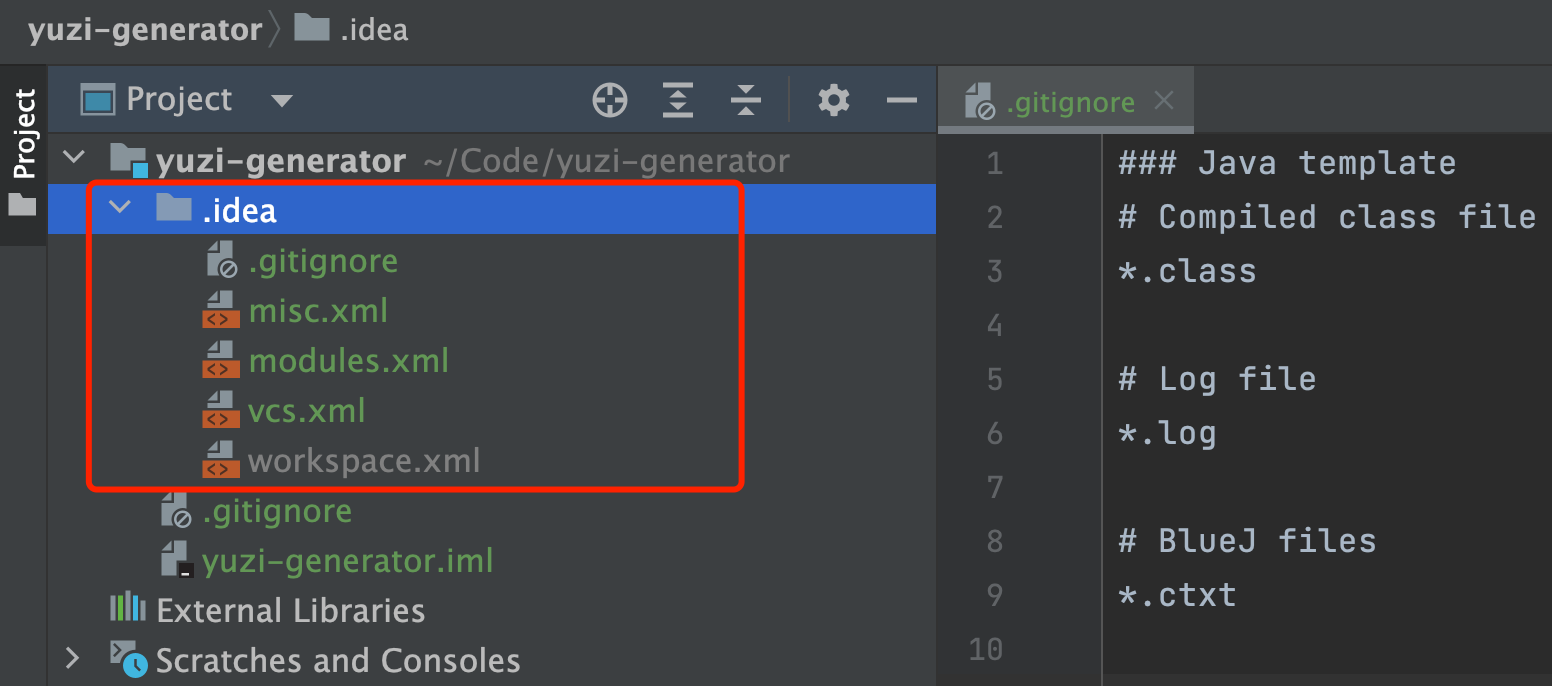Click the Select Opened File target icon
The image size is (1552, 686).
[610, 100]
